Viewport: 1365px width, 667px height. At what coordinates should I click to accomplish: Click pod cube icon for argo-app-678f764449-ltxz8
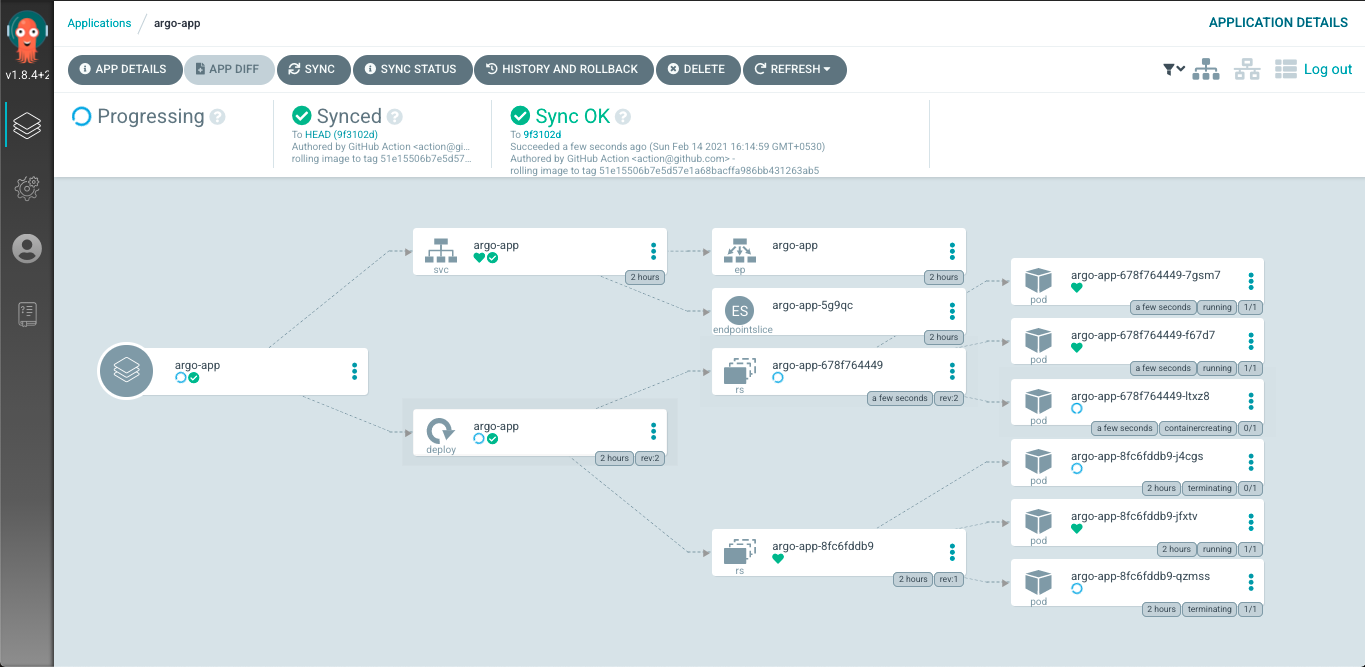[x=1039, y=402]
